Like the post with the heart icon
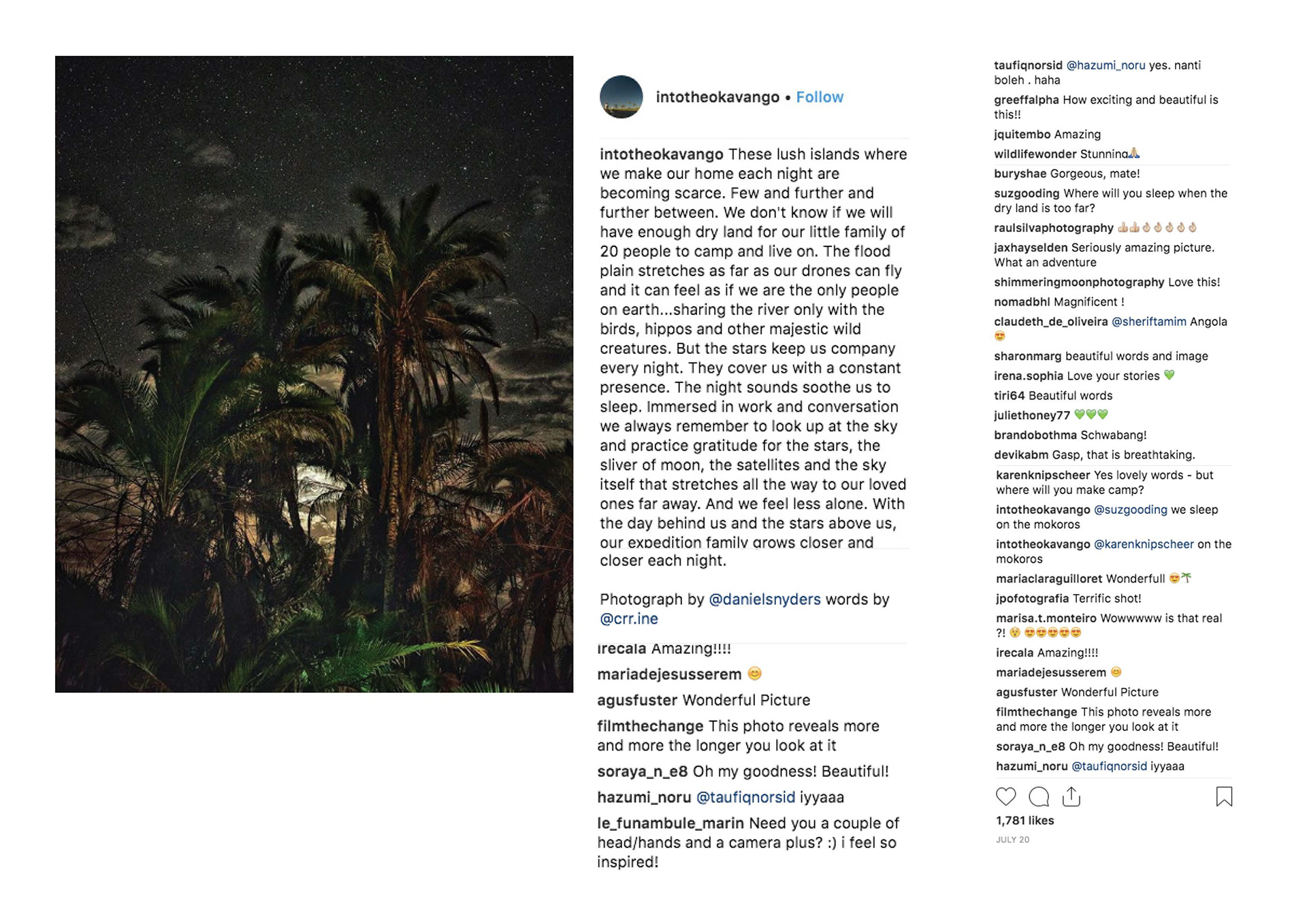This screenshot has height=924, width=1307. click(1005, 796)
